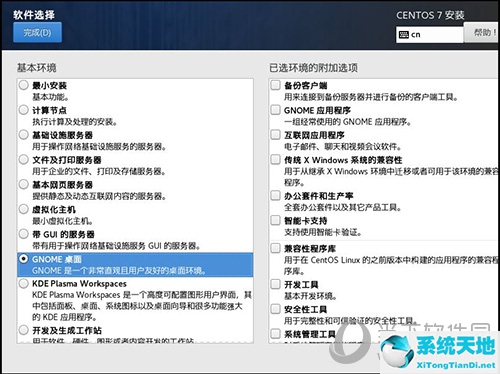This screenshot has height=374, width=500.
Task: Enable 传统 X Windows 系统的兼容性 checkbox
Action: click(275, 159)
